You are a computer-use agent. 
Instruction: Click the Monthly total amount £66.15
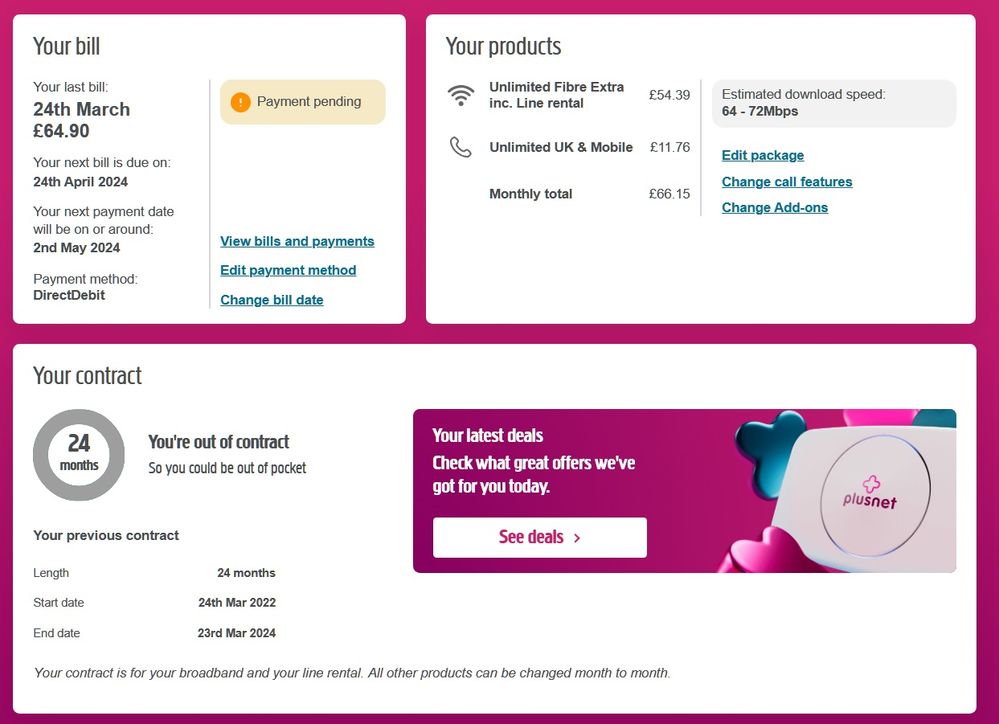coord(669,194)
